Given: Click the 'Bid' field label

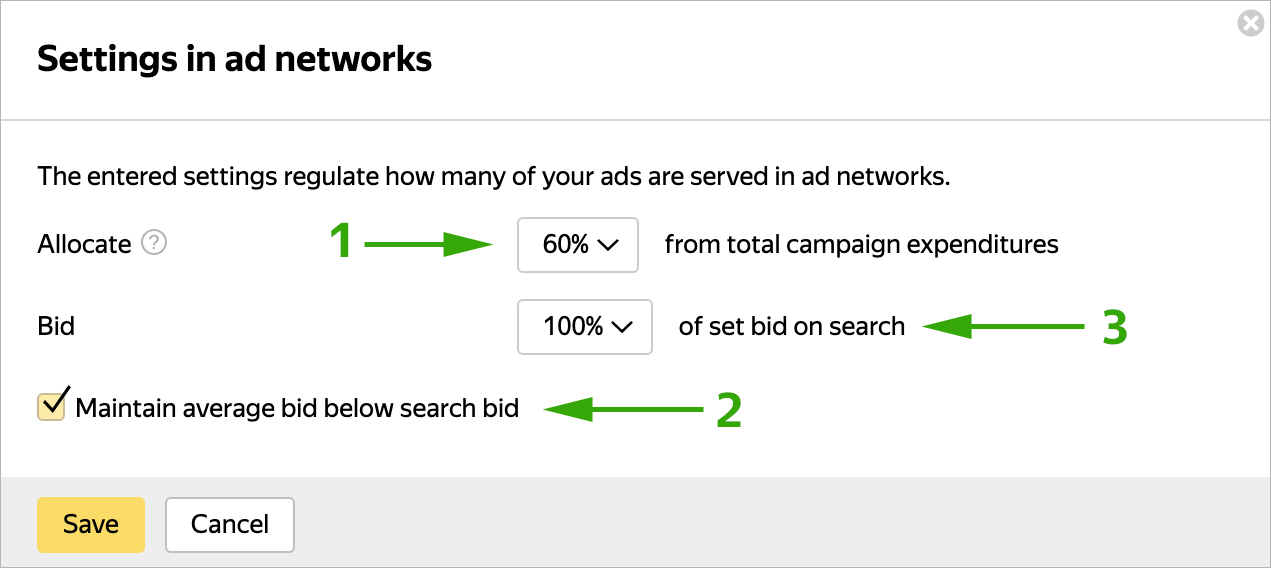Looking at the screenshot, I should (56, 326).
